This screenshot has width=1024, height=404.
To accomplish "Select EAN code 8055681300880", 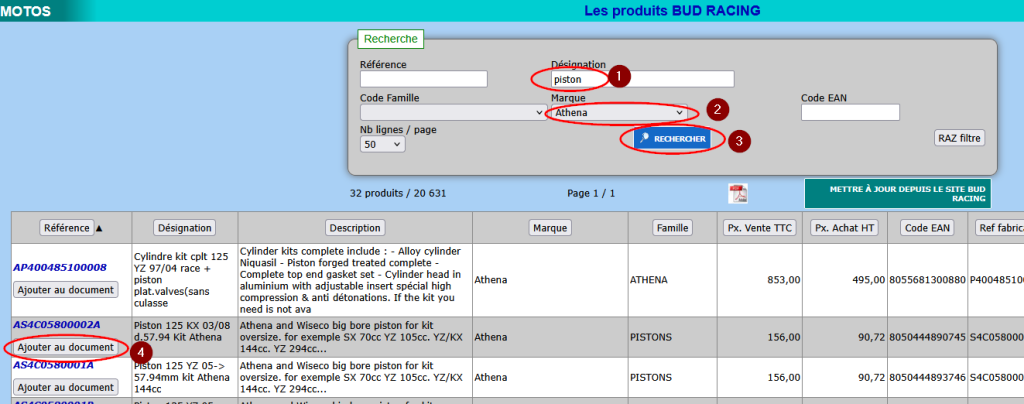I will coord(927,280).
